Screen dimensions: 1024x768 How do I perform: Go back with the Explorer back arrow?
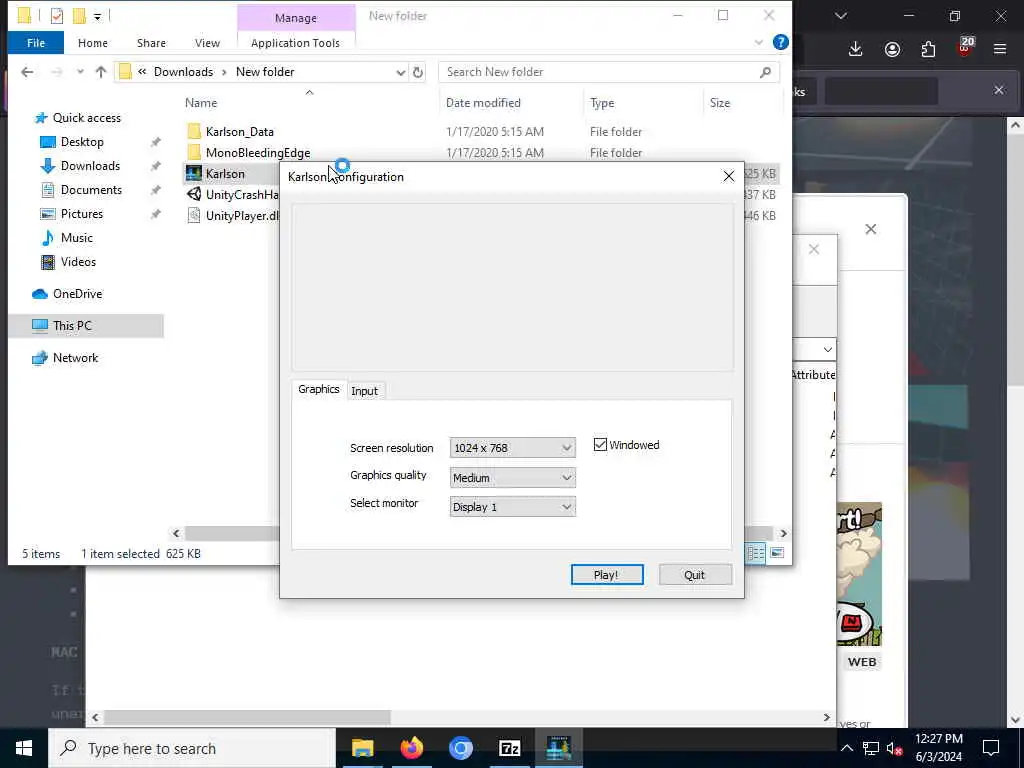27,72
